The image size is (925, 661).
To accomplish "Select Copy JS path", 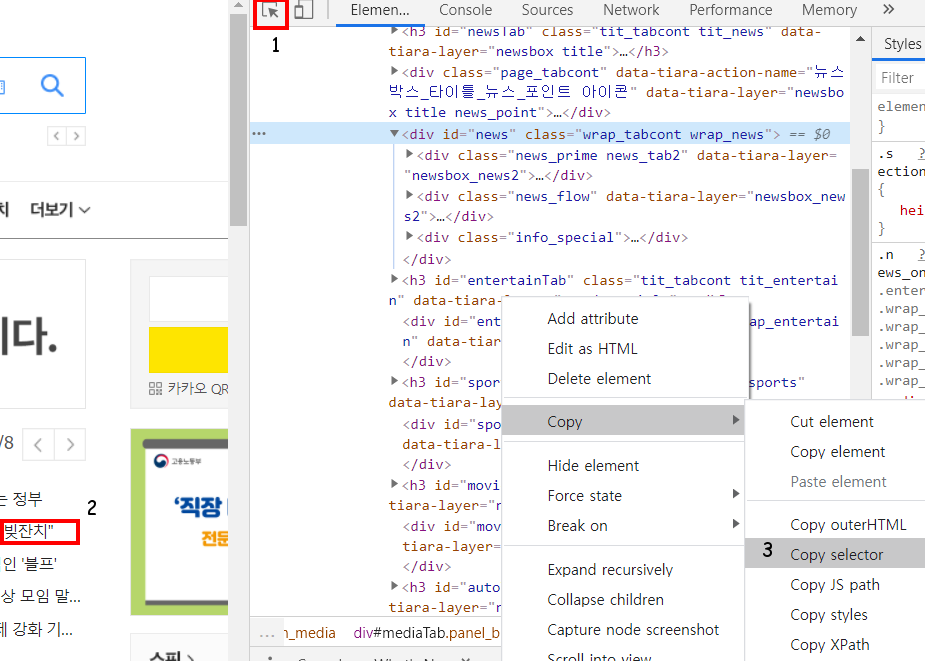I will point(834,585).
